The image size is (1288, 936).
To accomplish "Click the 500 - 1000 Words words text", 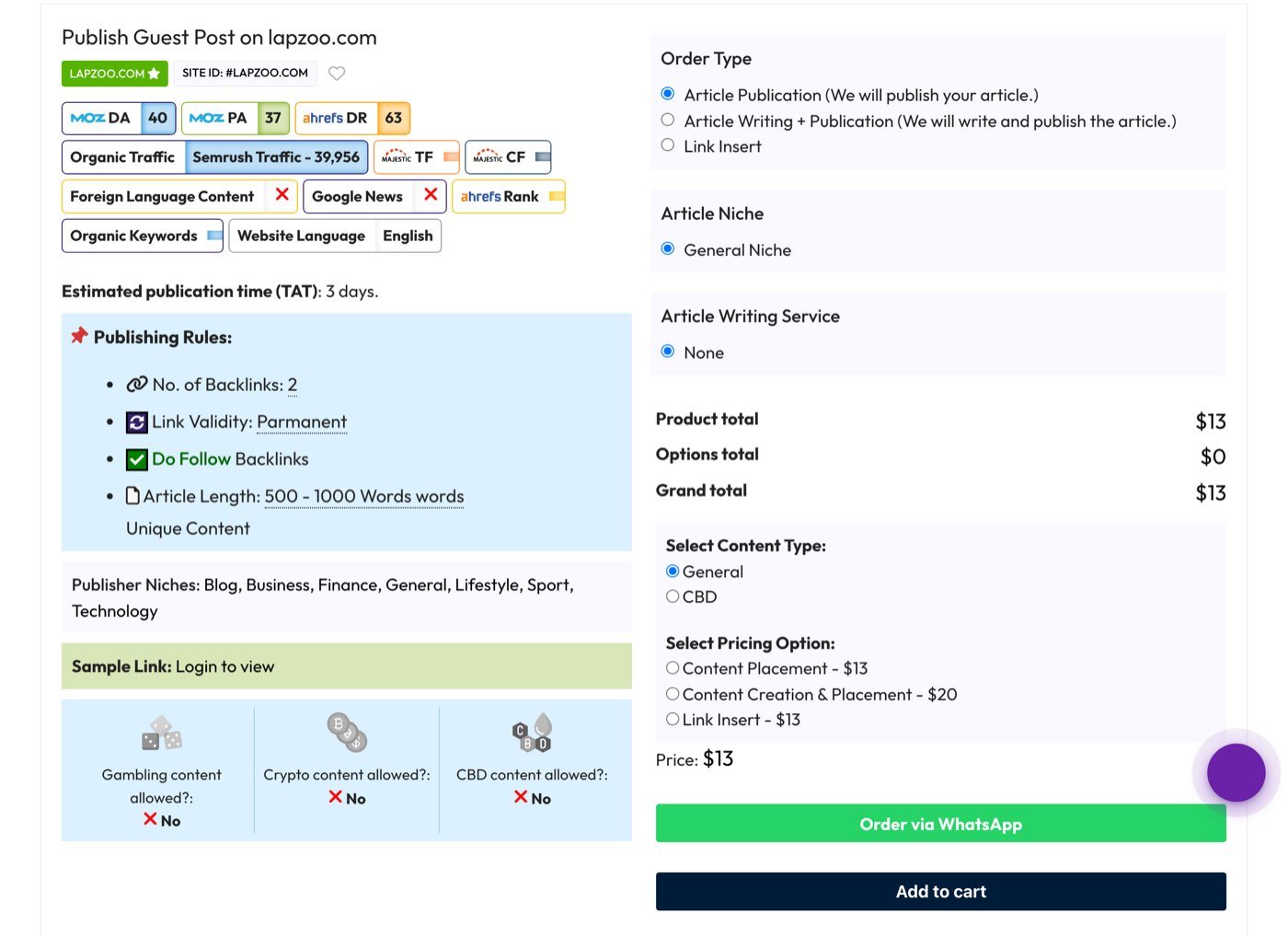I will pos(364,497).
